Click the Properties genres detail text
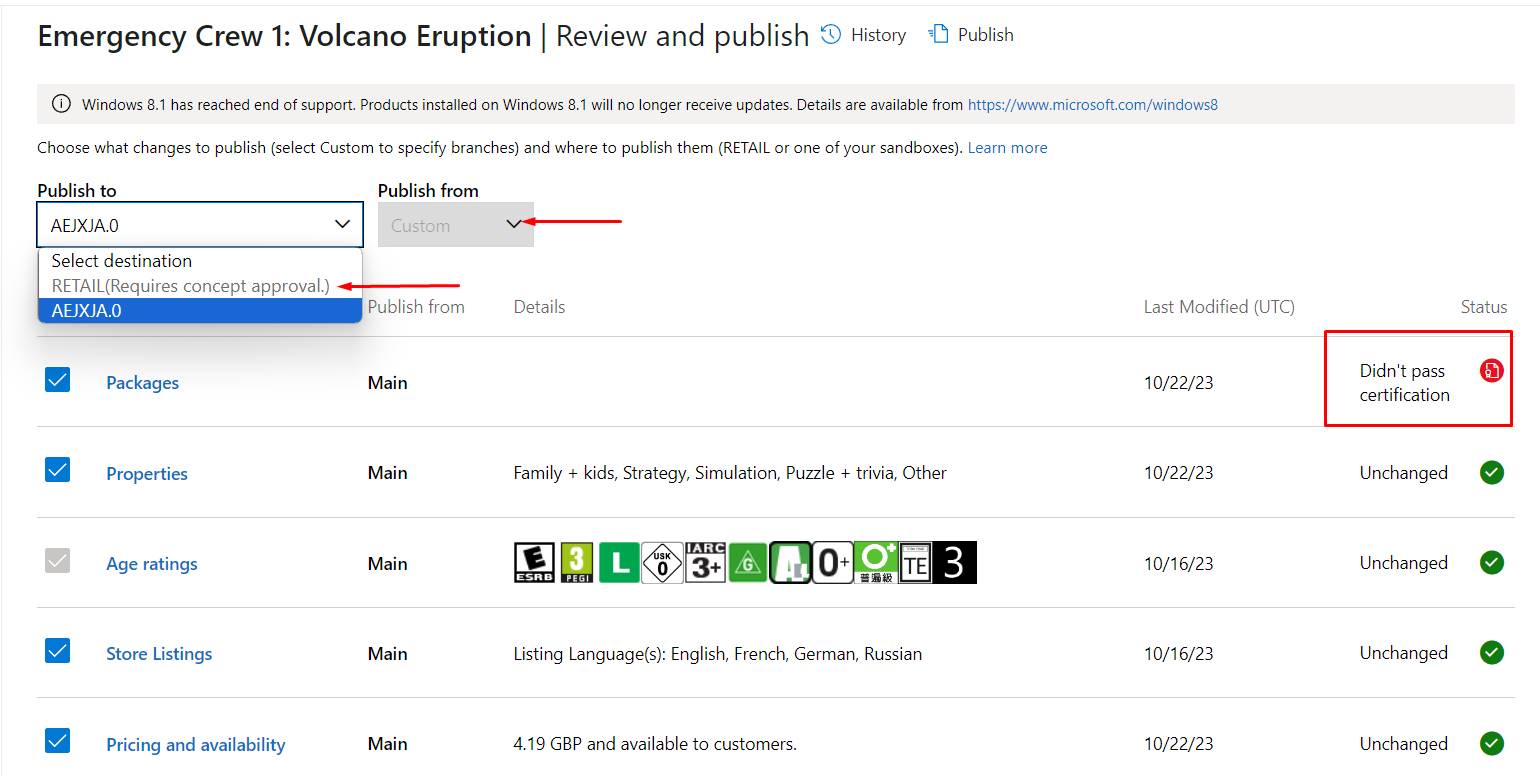This screenshot has width=1540, height=776. tap(730, 473)
